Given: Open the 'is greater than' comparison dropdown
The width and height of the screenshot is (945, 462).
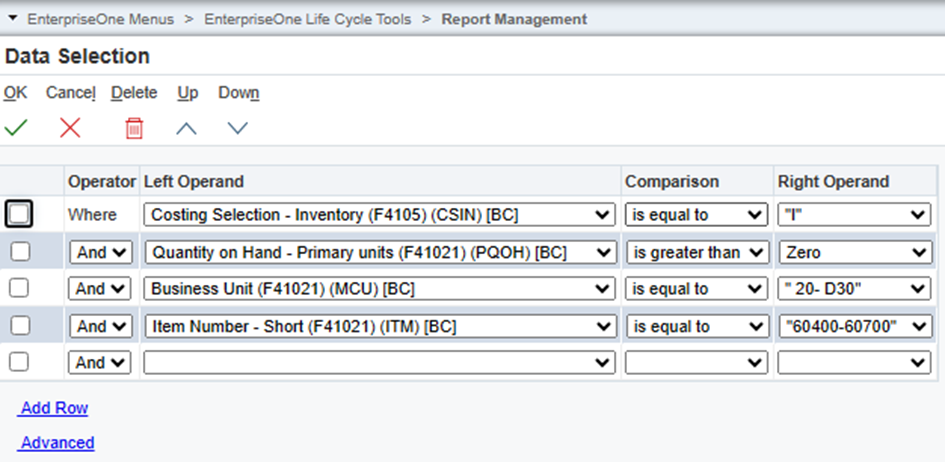Looking at the screenshot, I should tap(697, 252).
